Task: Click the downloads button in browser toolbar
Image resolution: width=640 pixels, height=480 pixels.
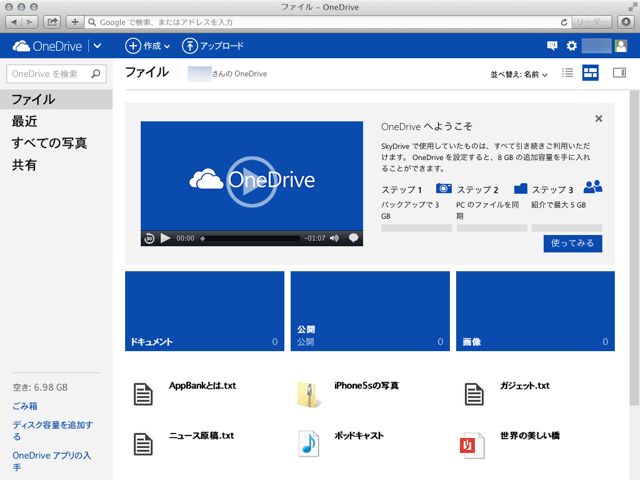Action: pyautogui.click(x=626, y=22)
